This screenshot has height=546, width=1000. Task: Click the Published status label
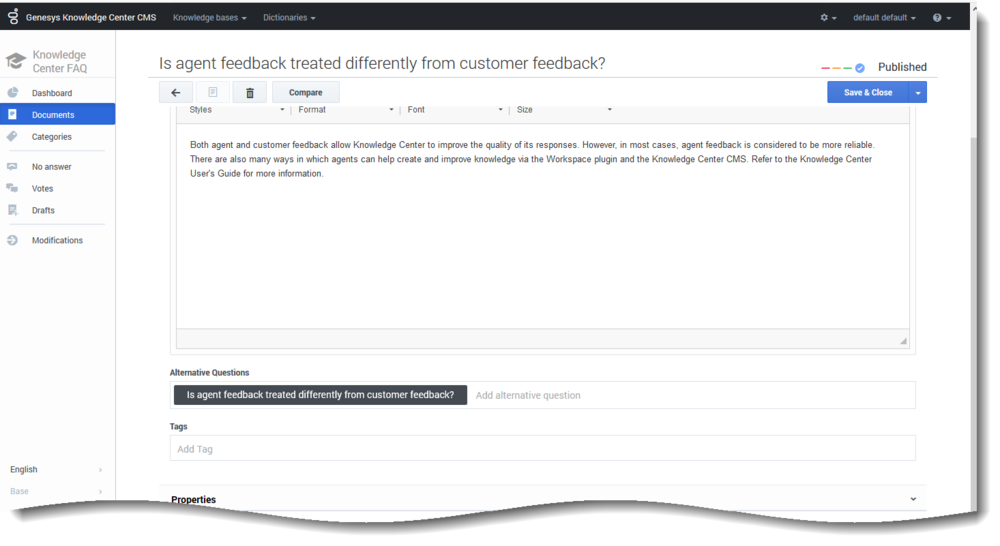[902, 67]
